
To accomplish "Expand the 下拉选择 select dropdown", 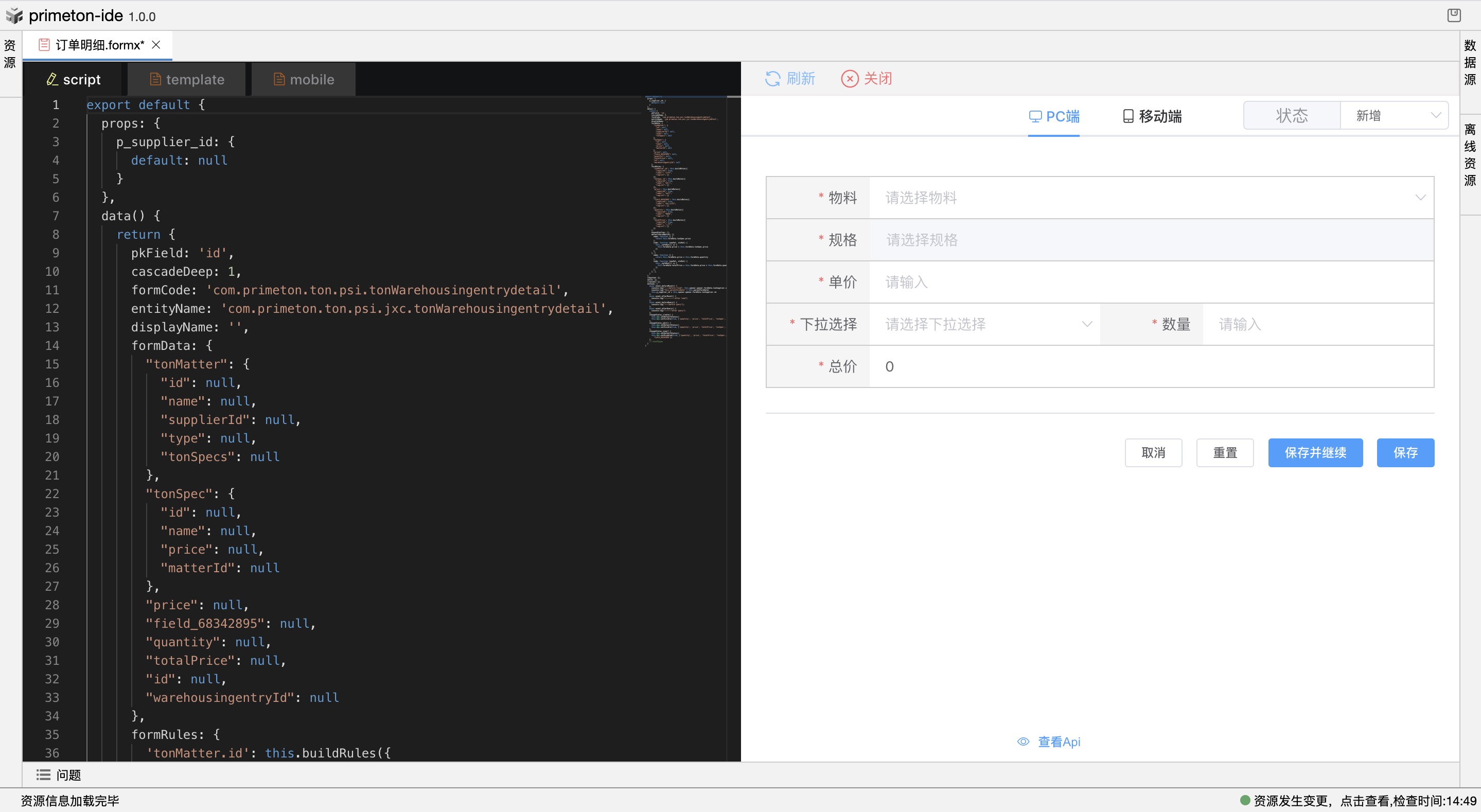I will pos(984,324).
